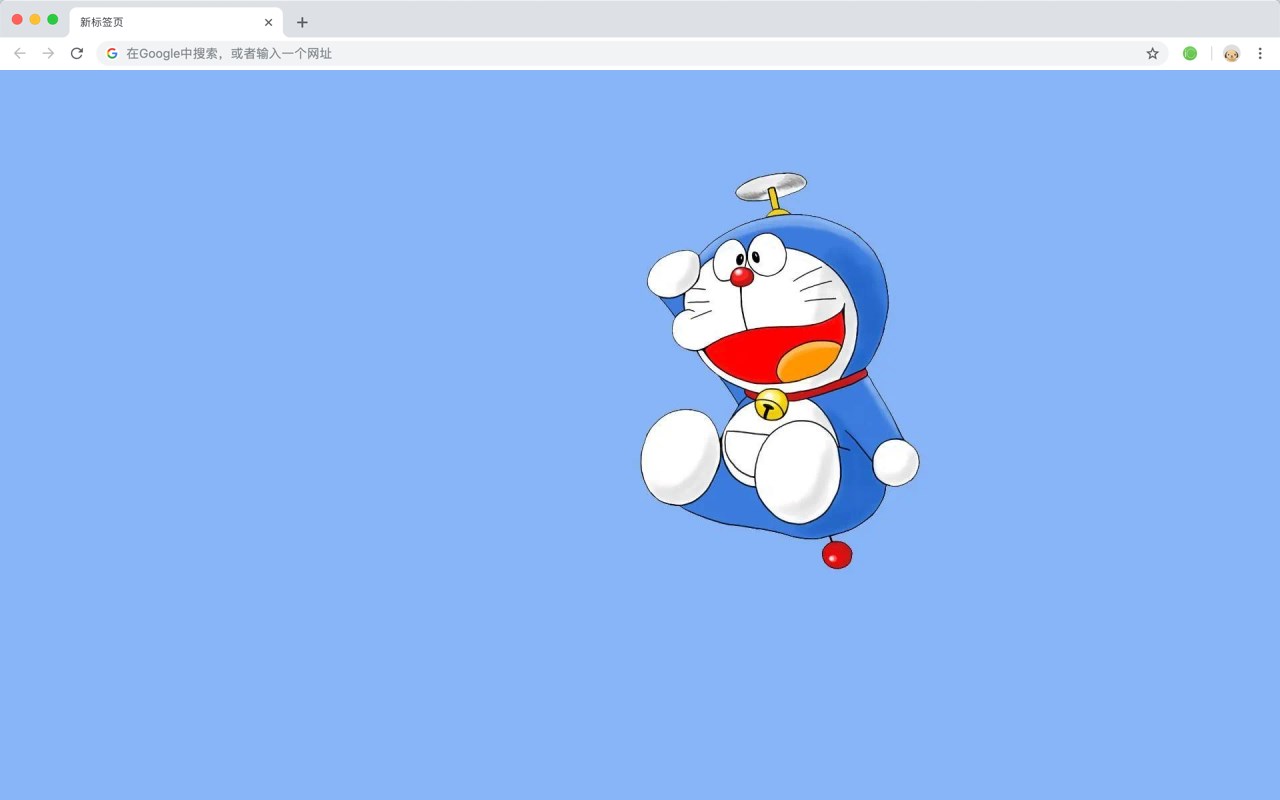Maximize the window with green button
Viewport: 1280px width, 800px height.
pyautogui.click(x=53, y=19)
